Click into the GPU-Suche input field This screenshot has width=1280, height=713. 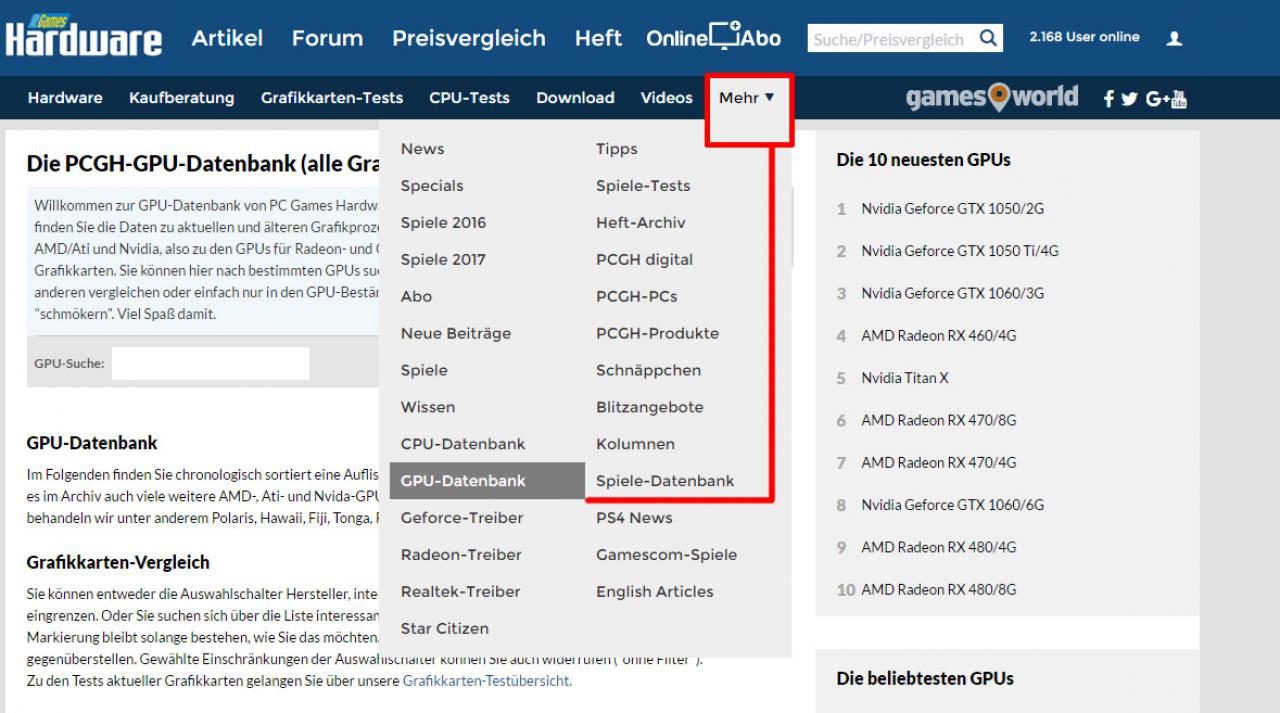pos(210,363)
